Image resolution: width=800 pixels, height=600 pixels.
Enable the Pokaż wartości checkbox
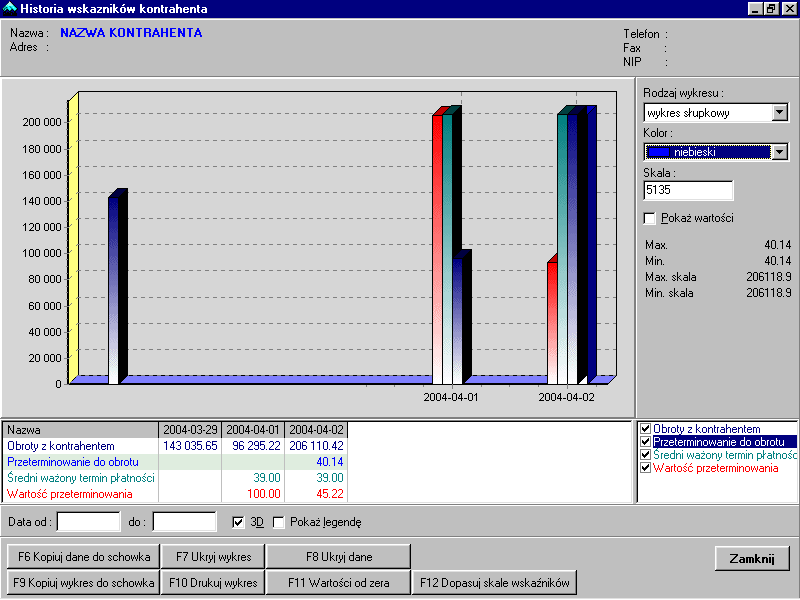click(651, 218)
